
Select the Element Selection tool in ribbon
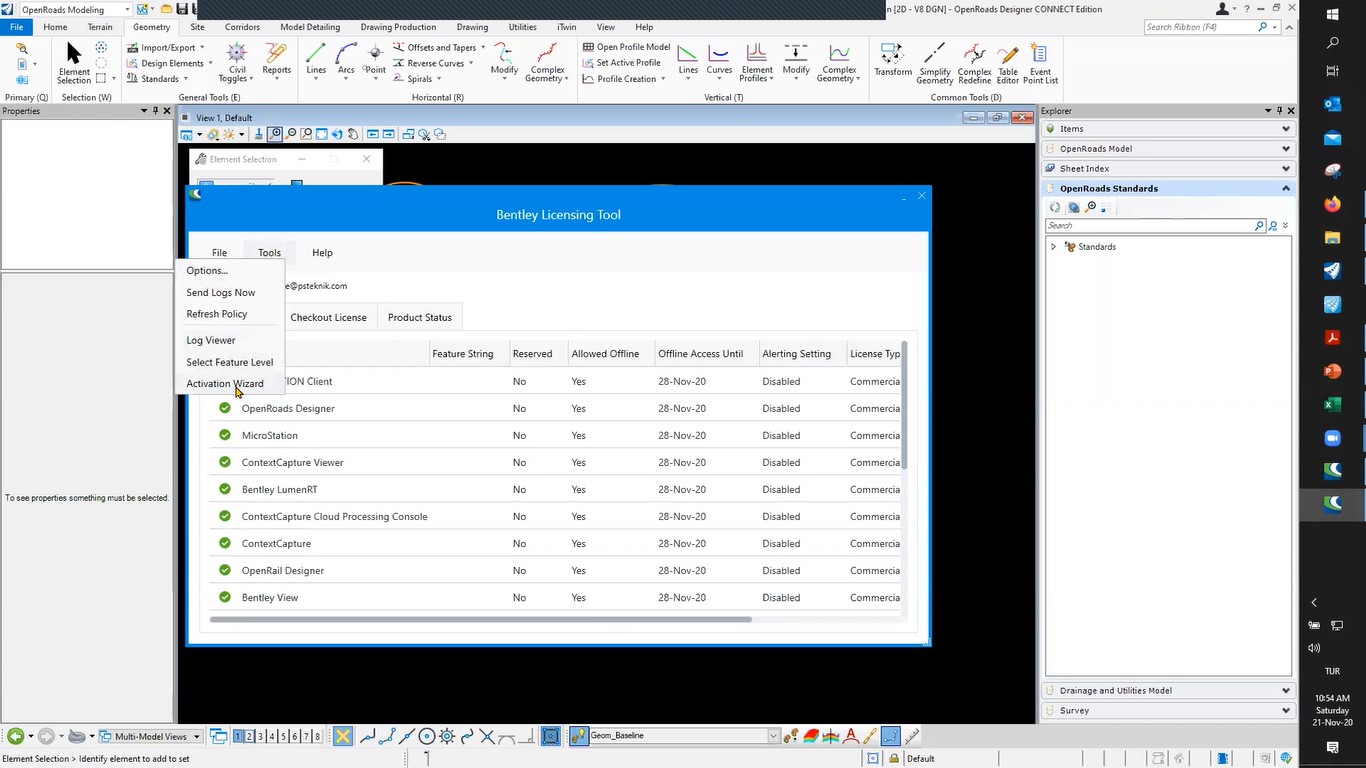tap(74, 63)
